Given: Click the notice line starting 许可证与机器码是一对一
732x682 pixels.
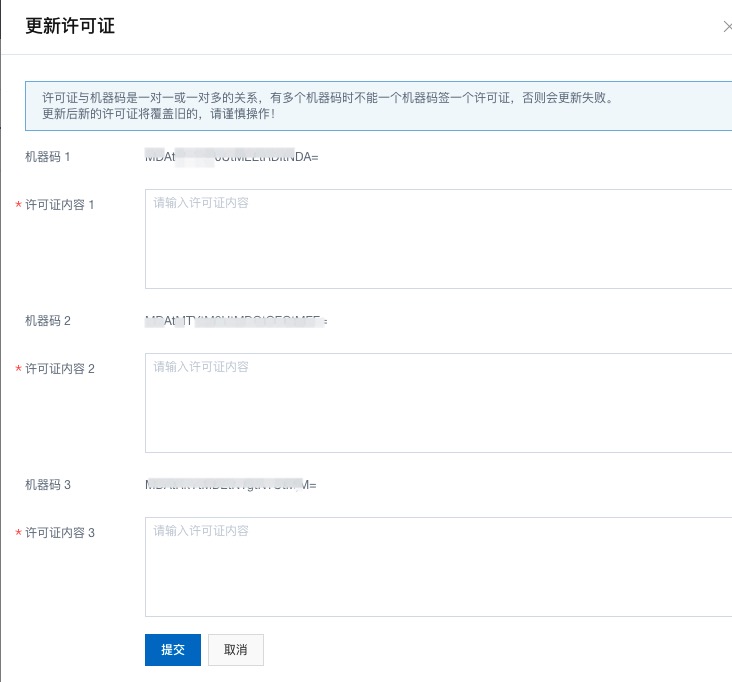Looking at the screenshot, I should pyautogui.click(x=329, y=98).
